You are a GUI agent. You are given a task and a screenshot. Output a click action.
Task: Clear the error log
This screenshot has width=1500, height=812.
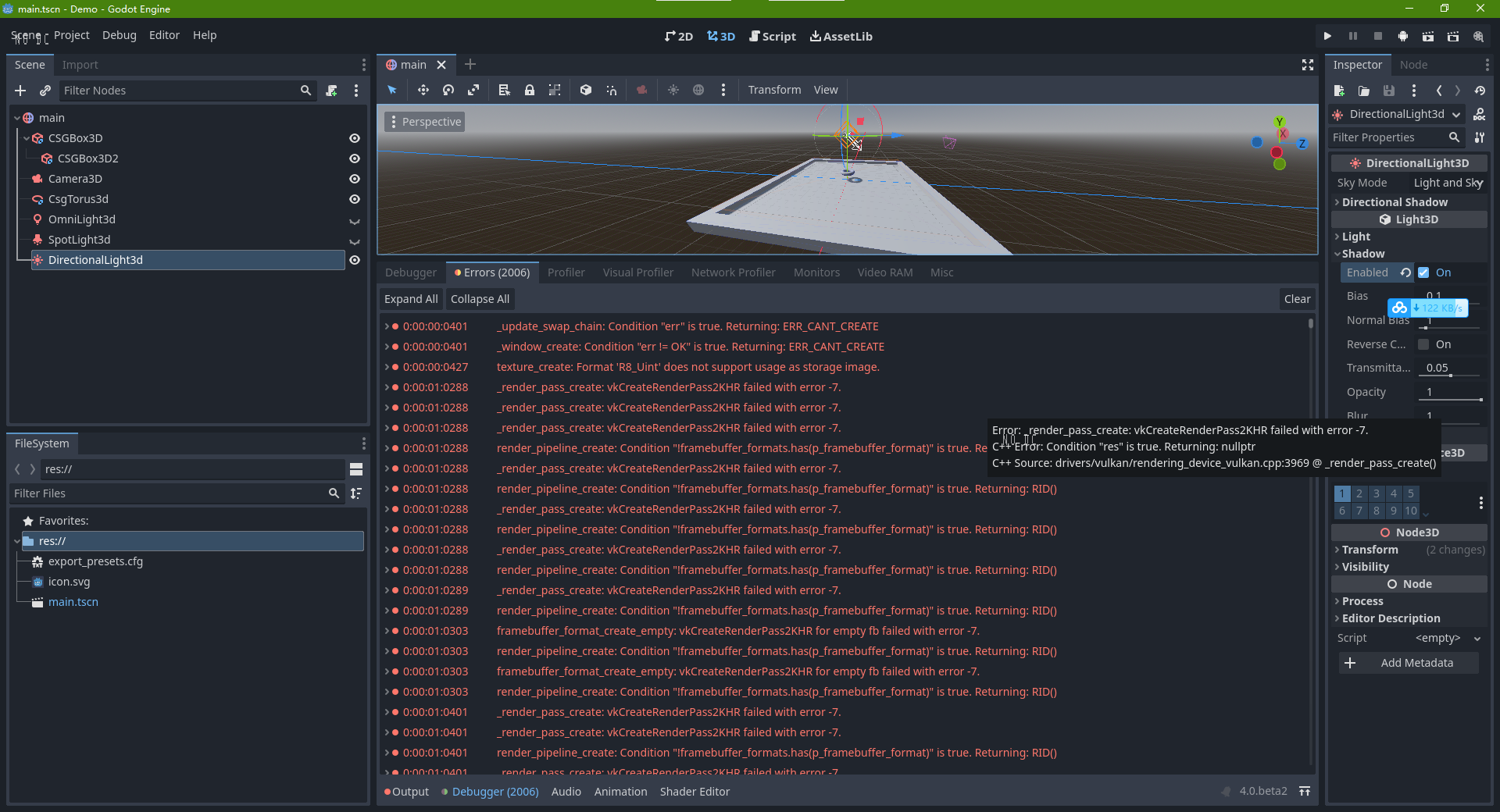(x=1296, y=298)
